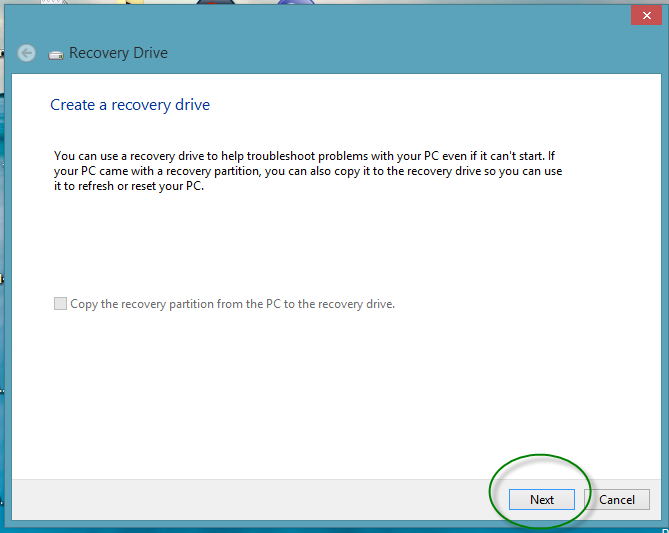The width and height of the screenshot is (669, 533).
Task: Click the Next button
Action: [541, 499]
